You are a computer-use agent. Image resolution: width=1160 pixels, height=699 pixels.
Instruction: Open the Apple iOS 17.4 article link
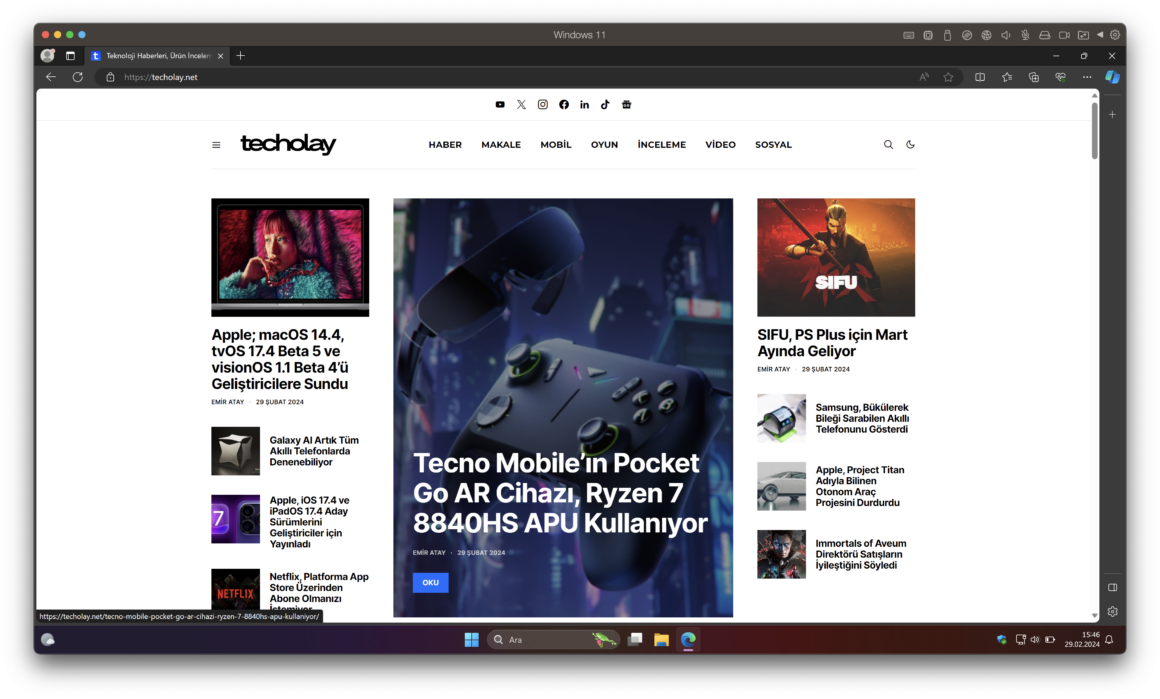(309, 522)
